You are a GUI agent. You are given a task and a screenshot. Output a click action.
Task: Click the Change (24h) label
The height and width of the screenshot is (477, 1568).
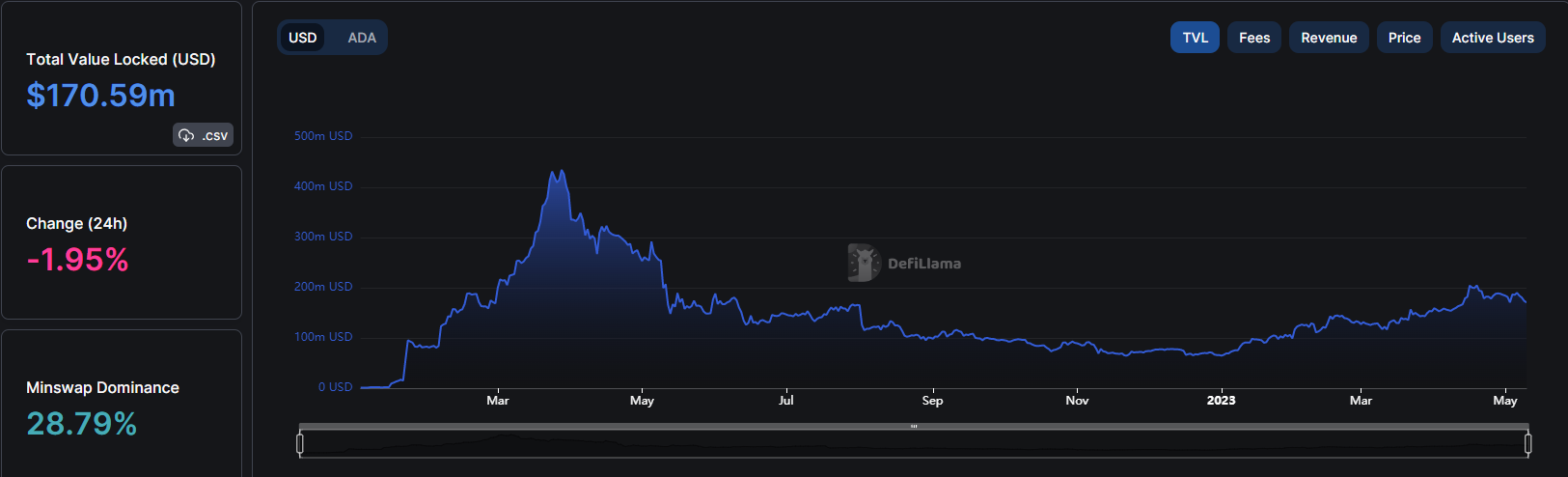pos(76,223)
